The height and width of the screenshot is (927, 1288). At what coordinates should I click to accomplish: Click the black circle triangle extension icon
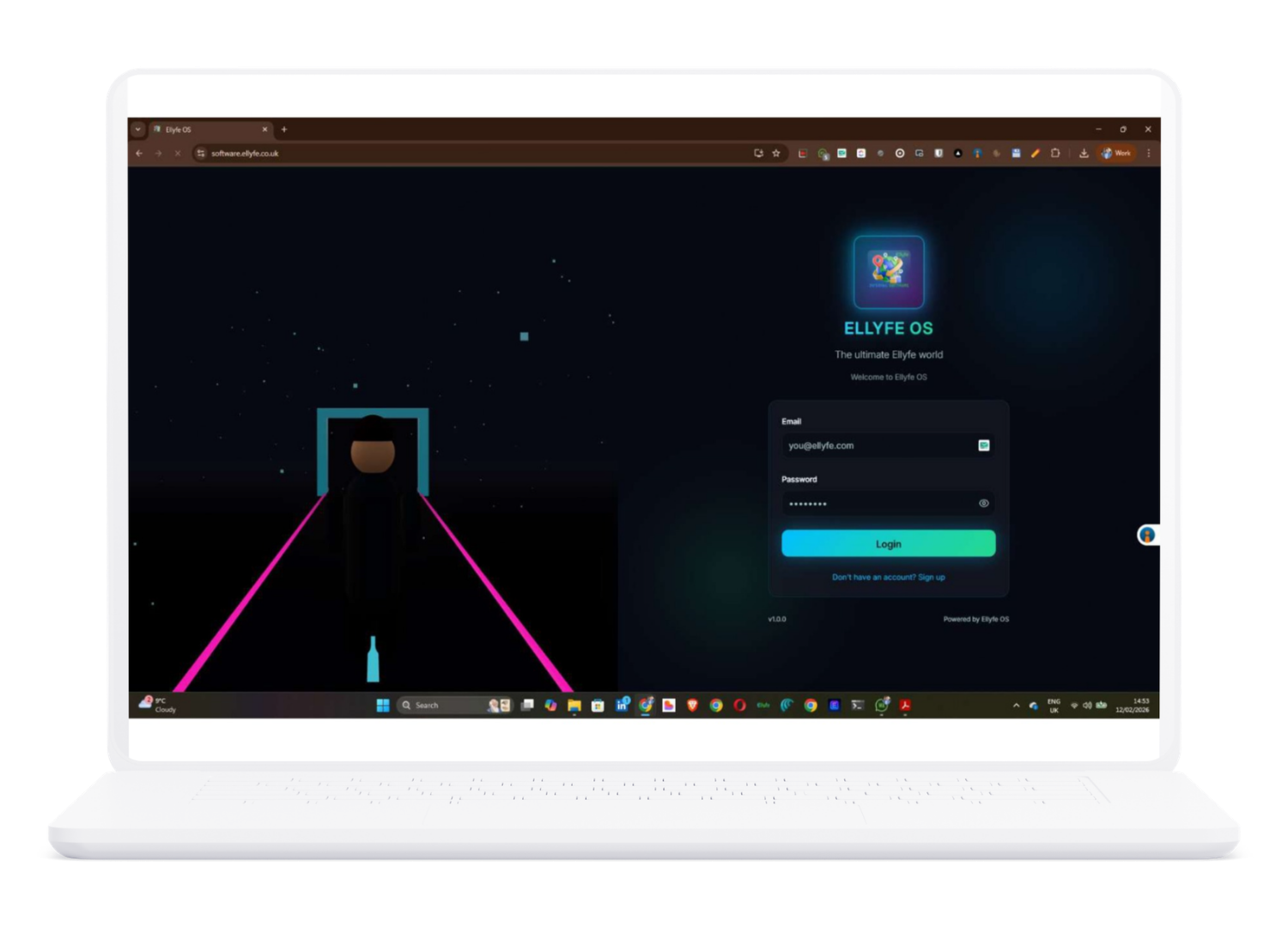(x=957, y=153)
